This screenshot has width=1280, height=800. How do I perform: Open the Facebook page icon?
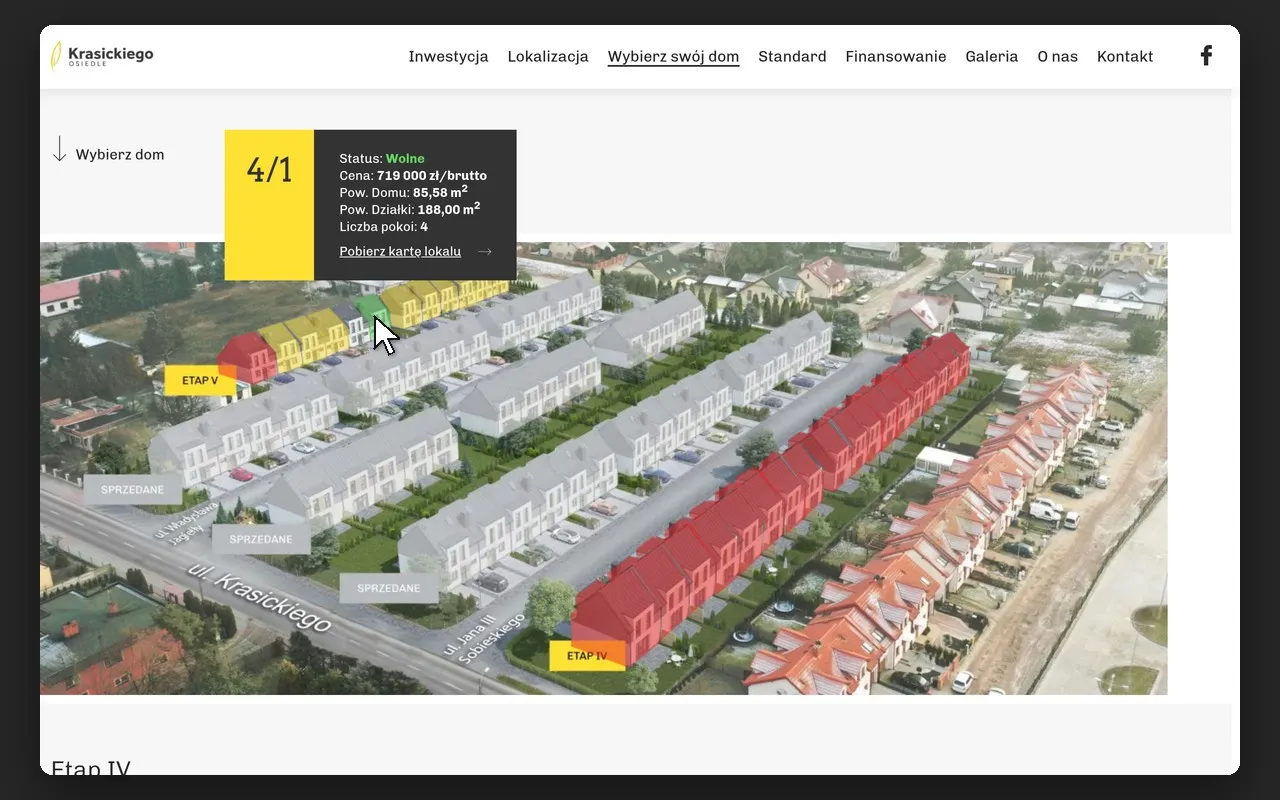(1206, 56)
